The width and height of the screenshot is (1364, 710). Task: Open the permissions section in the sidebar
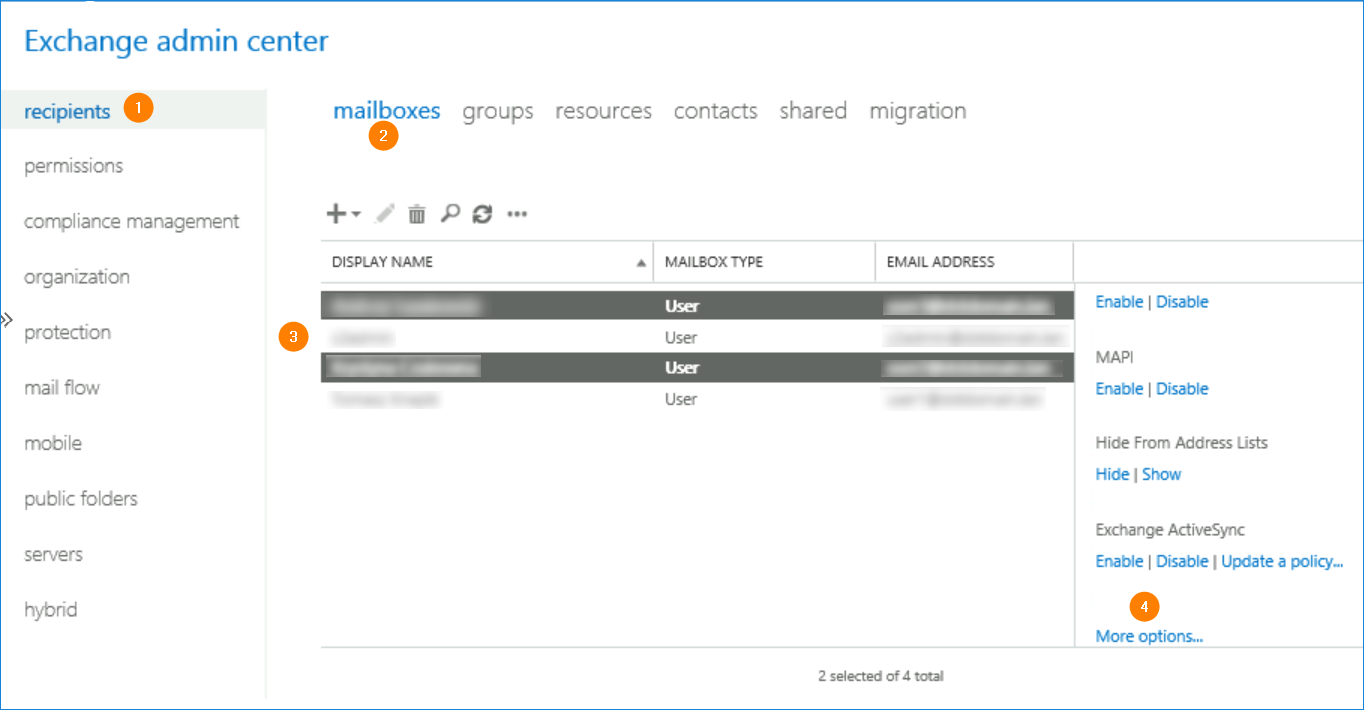(73, 165)
